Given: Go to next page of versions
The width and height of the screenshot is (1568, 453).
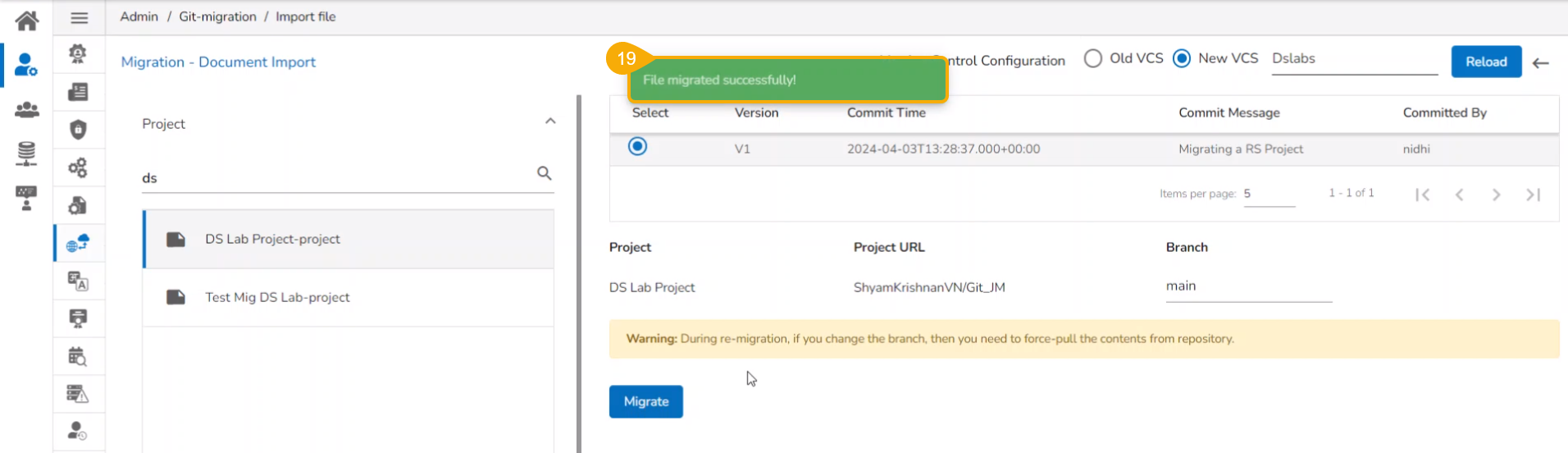Looking at the screenshot, I should (1496, 194).
